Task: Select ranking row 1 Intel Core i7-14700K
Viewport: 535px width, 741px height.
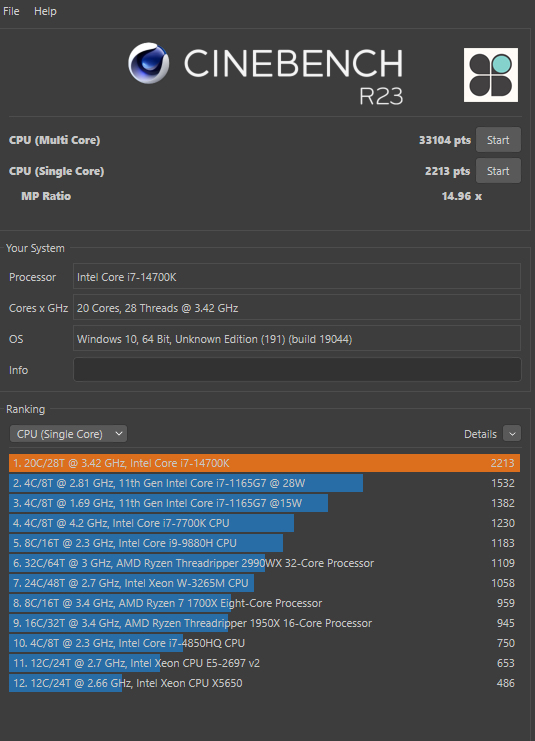Action: coord(264,463)
